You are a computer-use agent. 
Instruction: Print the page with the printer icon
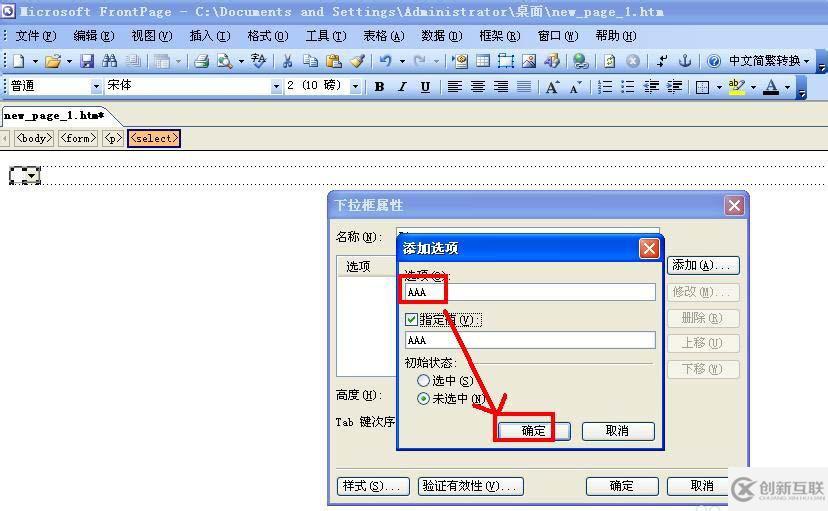201,61
